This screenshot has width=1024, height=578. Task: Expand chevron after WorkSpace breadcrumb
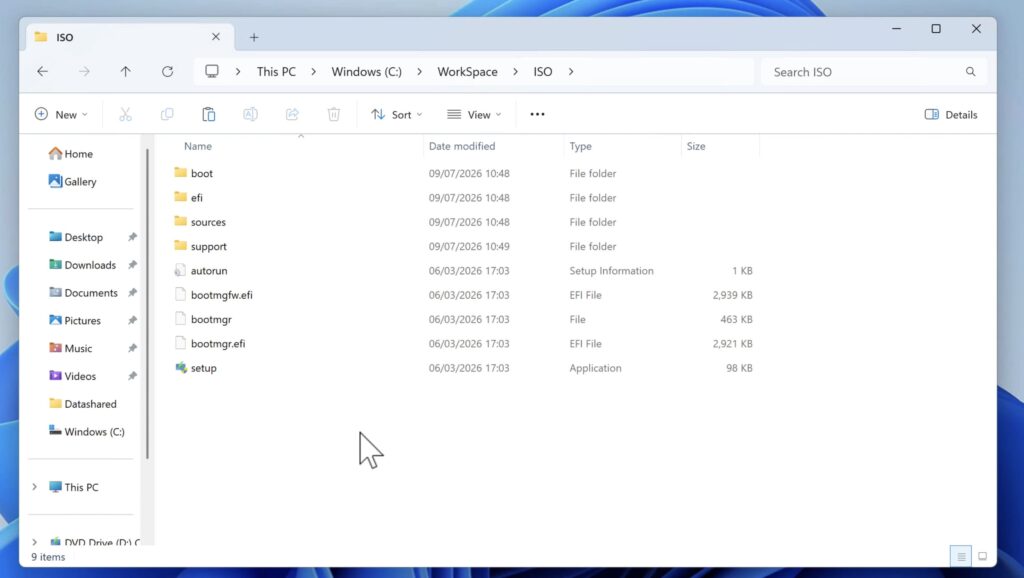point(515,72)
